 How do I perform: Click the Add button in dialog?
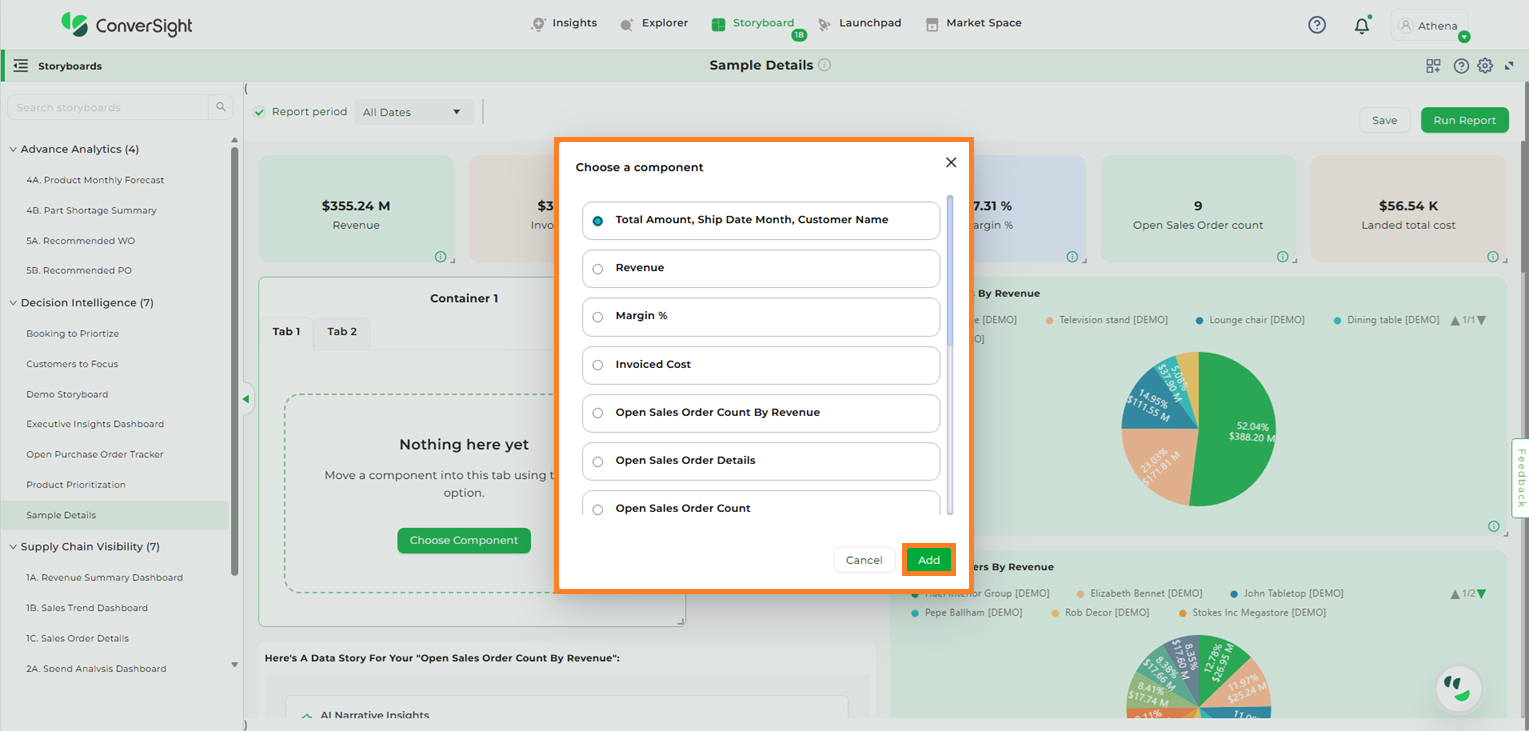[x=929, y=560]
